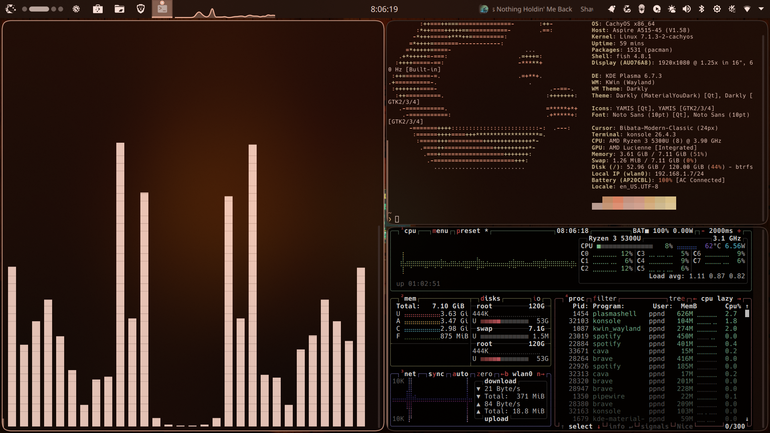Open the btop preset selector
The height and width of the screenshot is (433, 770).
point(468,231)
